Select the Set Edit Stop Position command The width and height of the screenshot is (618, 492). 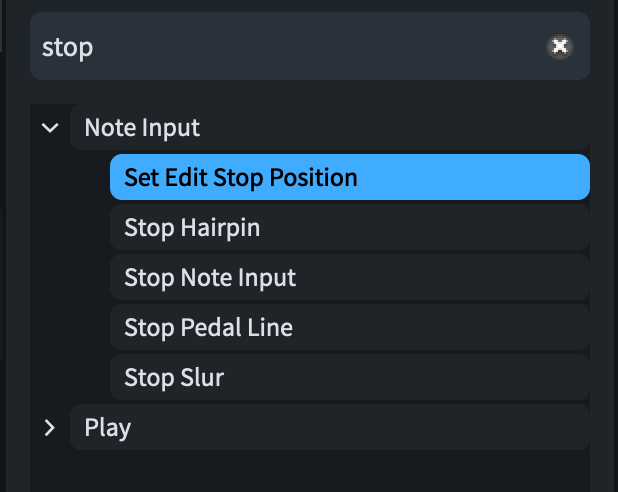349,178
